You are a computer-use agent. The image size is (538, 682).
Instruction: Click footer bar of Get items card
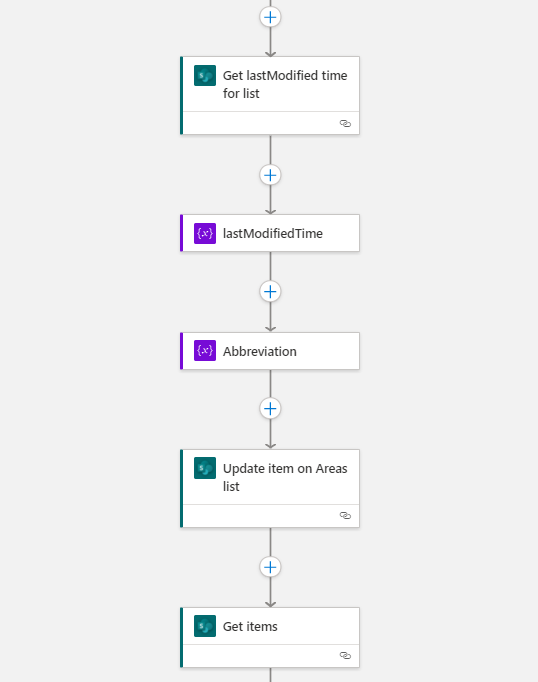pyautogui.click(x=271, y=656)
